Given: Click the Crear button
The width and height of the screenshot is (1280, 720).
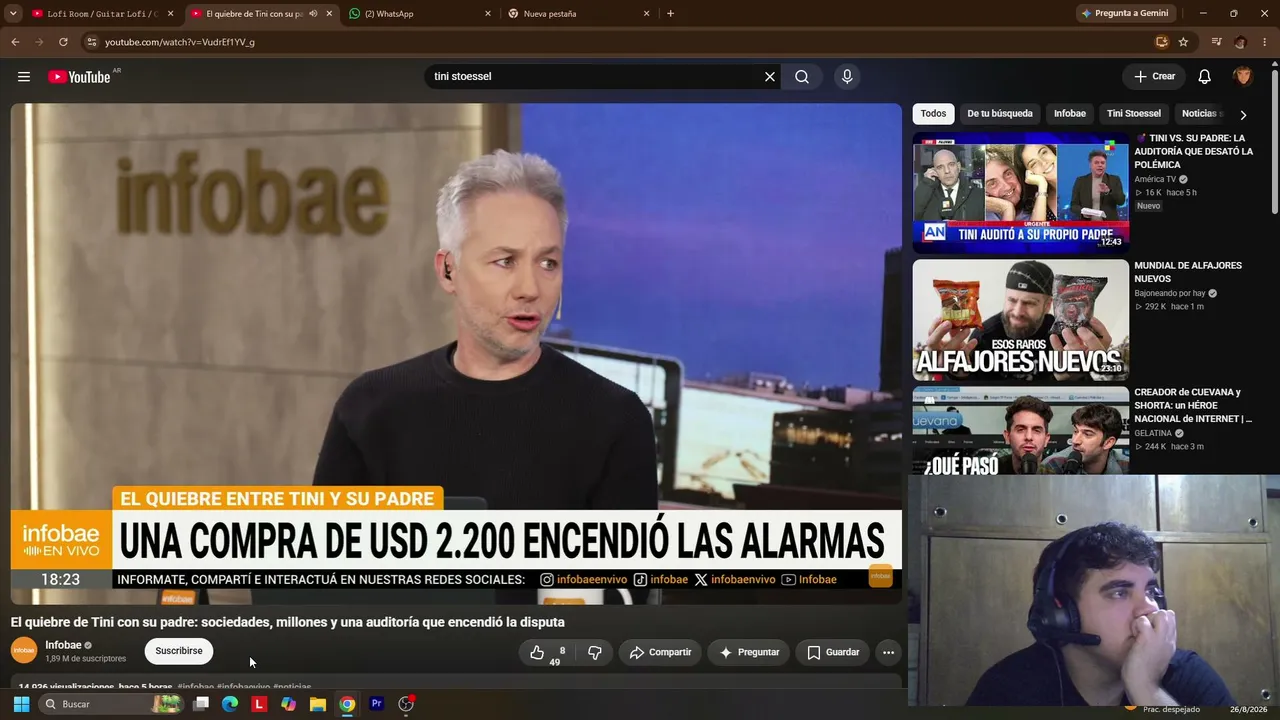Looking at the screenshot, I should (1154, 77).
